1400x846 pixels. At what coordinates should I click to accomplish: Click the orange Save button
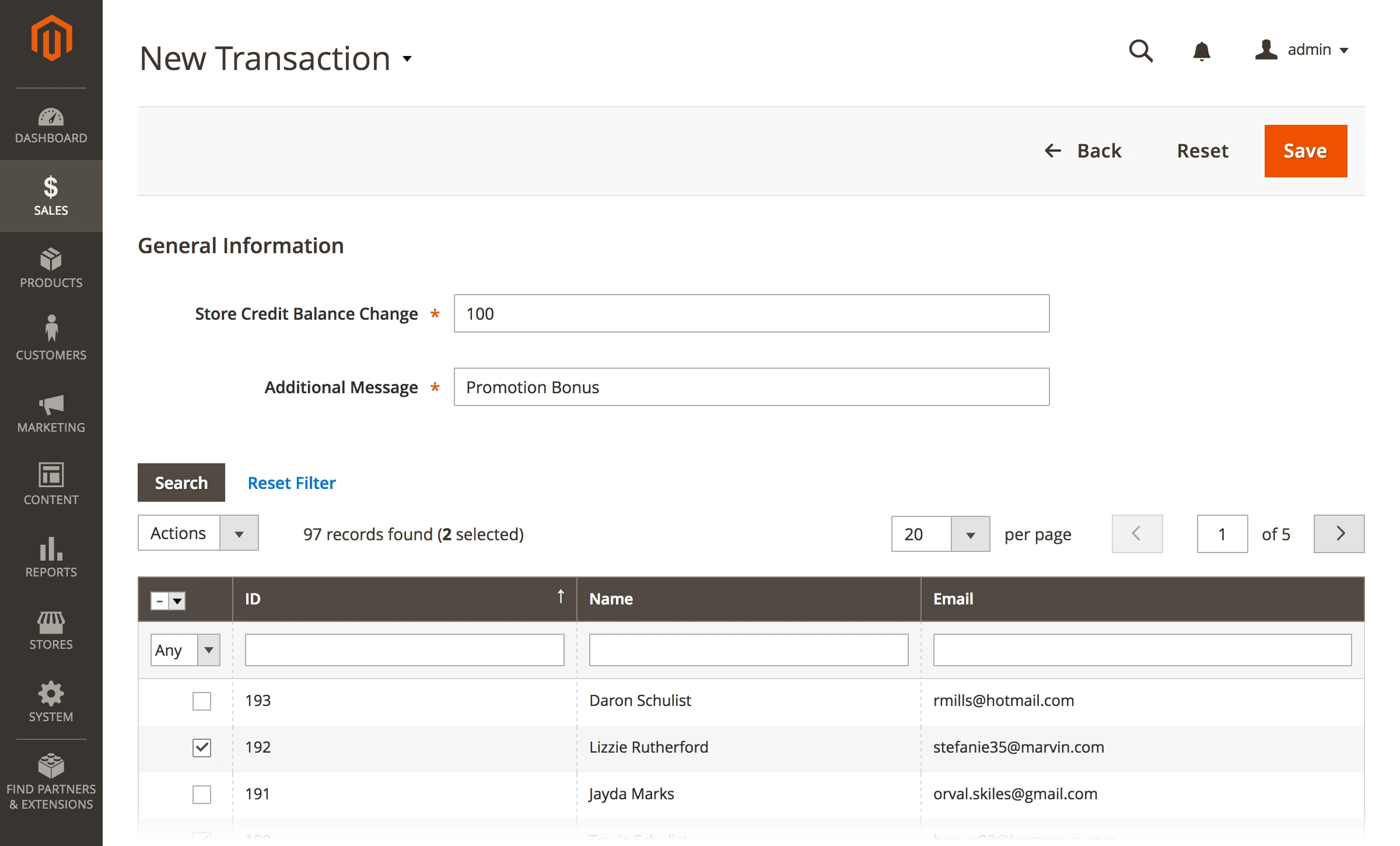click(1305, 151)
